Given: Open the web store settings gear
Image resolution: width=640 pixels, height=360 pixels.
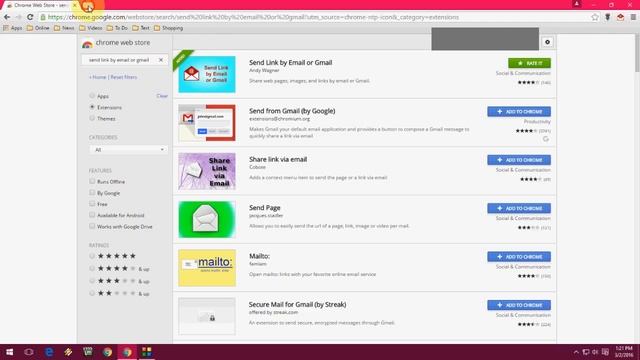Looking at the screenshot, I should (547, 42).
